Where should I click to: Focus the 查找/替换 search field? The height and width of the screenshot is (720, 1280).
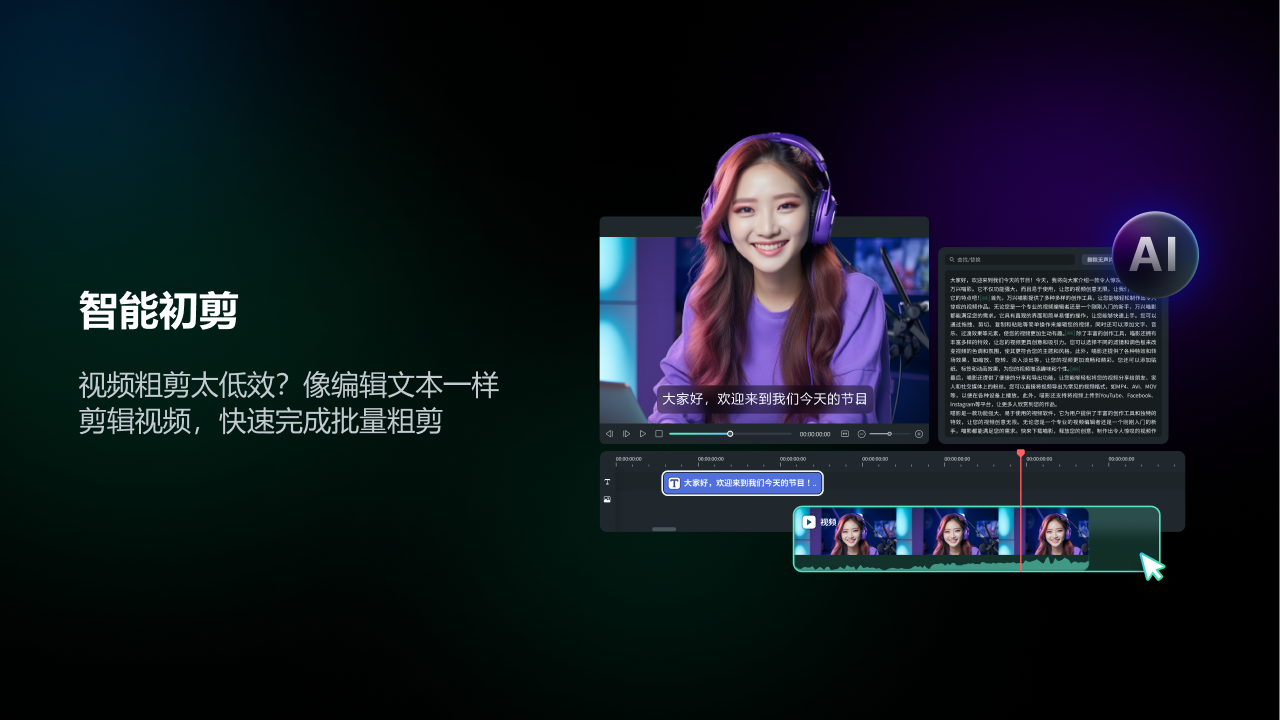(x=1010, y=259)
